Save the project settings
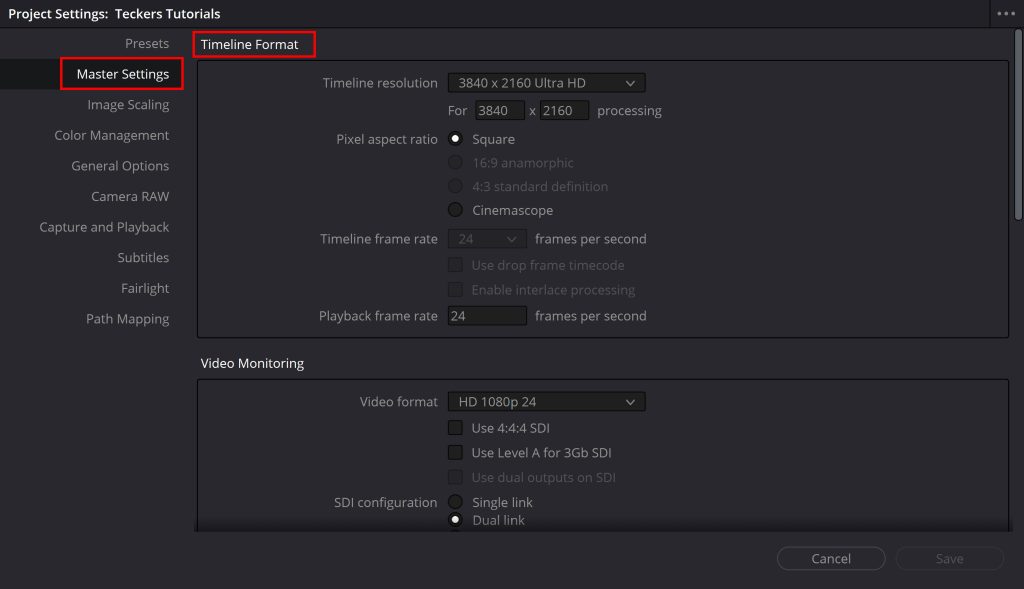The width and height of the screenshot is (1024, 589). pos(948,558)
